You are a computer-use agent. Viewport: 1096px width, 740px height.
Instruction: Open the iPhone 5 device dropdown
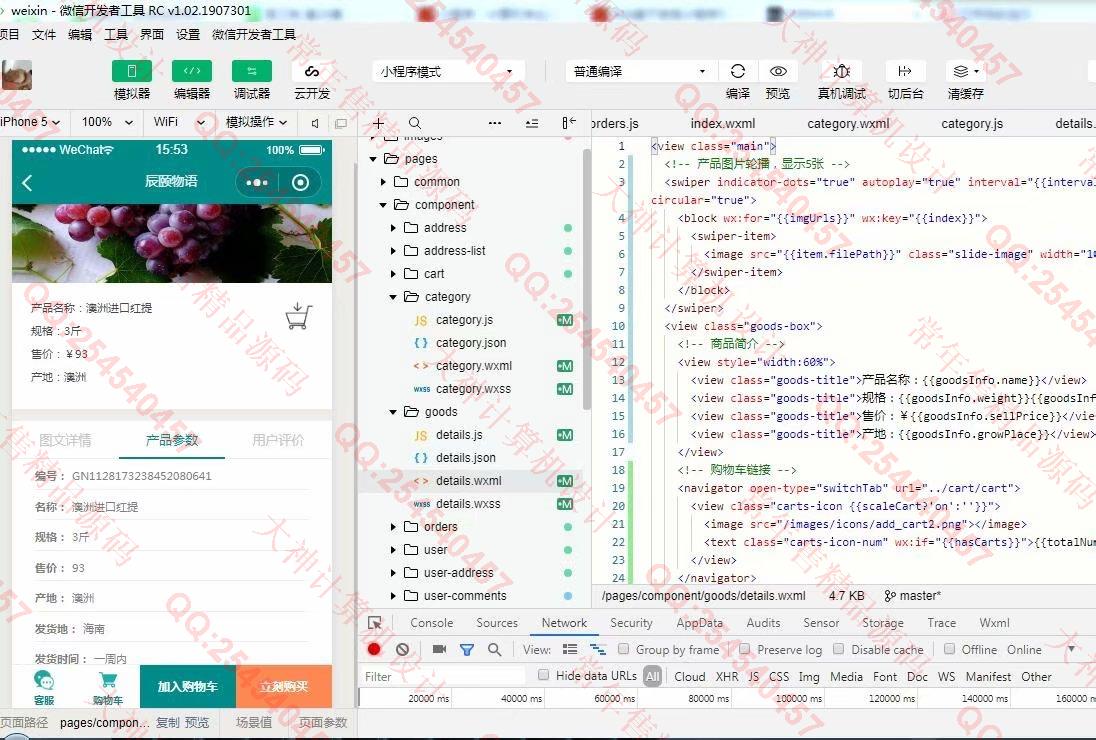(x=30, y=122)
